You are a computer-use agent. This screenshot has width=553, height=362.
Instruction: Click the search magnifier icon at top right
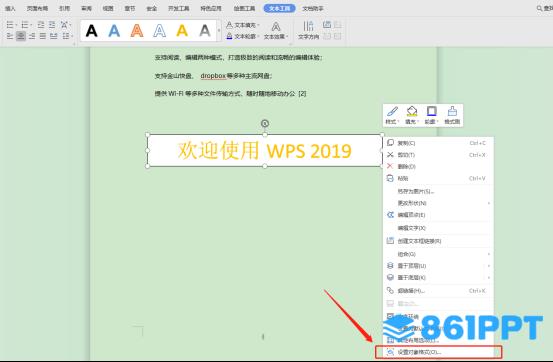540,8
